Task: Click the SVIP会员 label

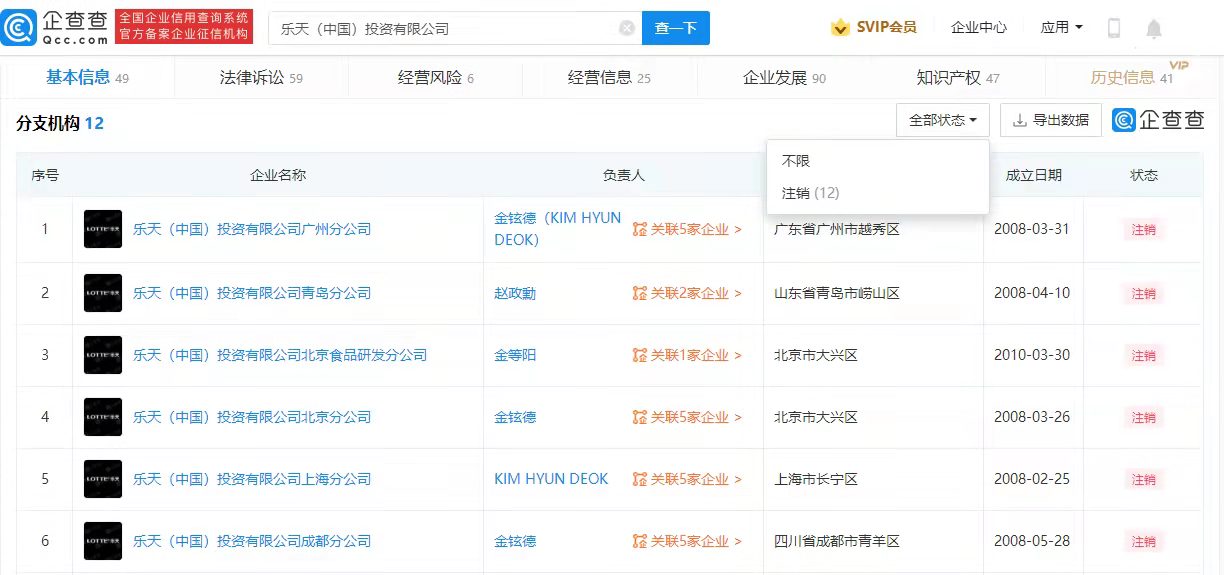Action: 886,27
